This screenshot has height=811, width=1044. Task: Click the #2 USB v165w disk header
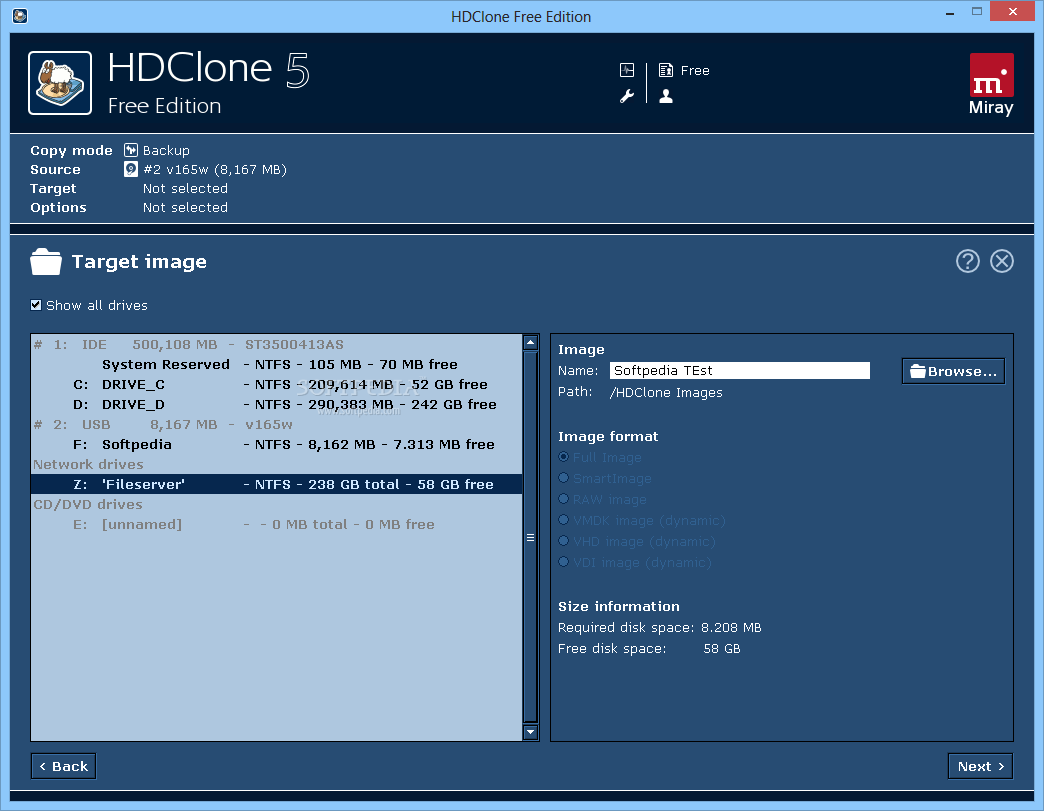[277, 424]
